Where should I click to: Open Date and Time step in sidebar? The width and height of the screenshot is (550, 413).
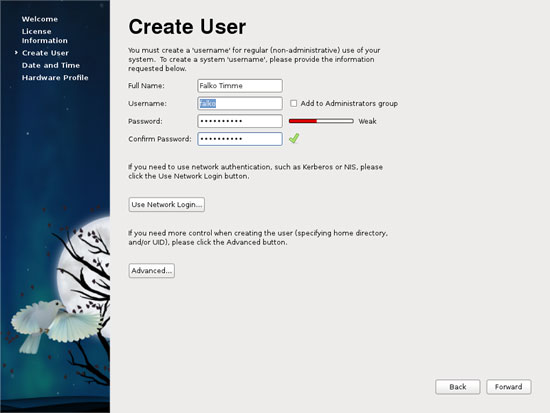[51, 65]
